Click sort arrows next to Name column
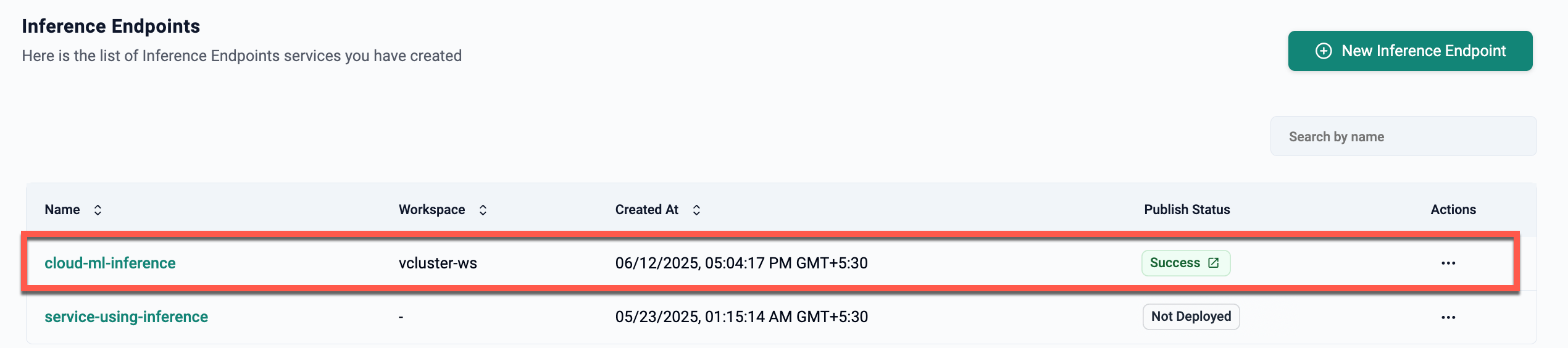Image resolution: width=1568 pixels, height=348 pixels. tap(98, 210)
